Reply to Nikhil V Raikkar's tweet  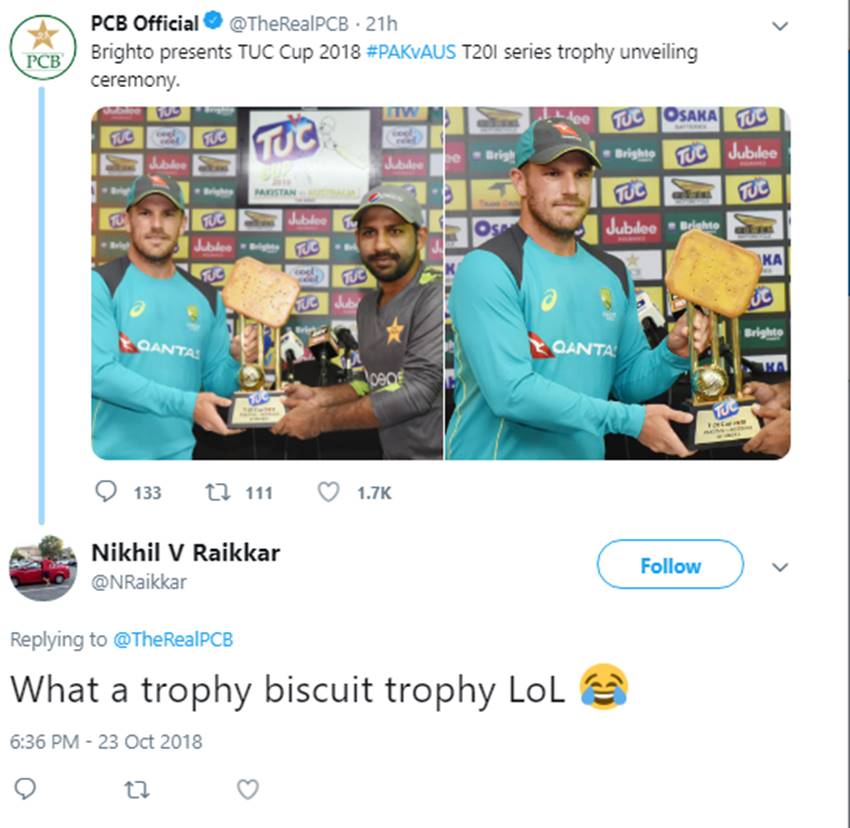(25, 789)
